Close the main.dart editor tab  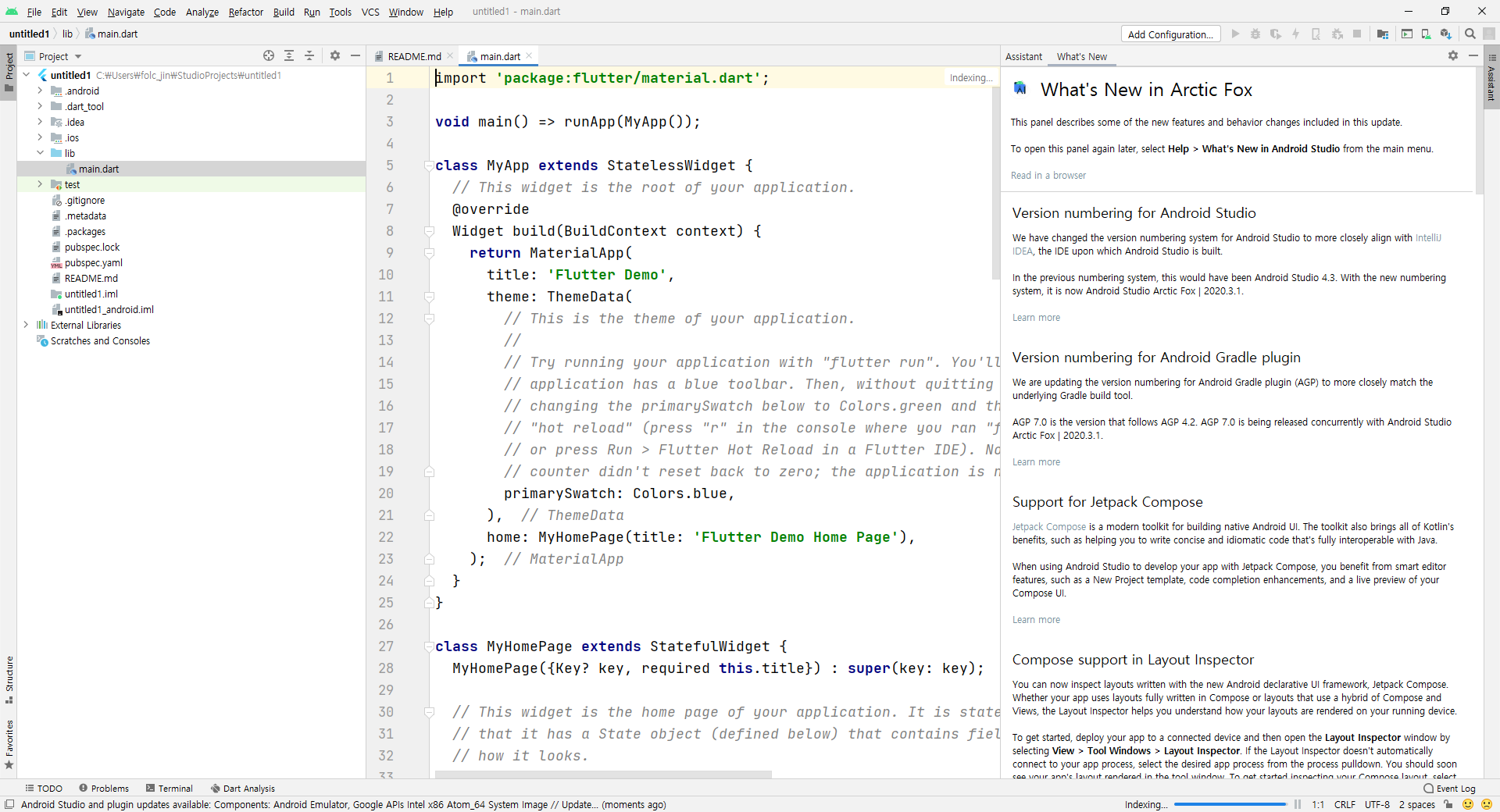(529, 55)
